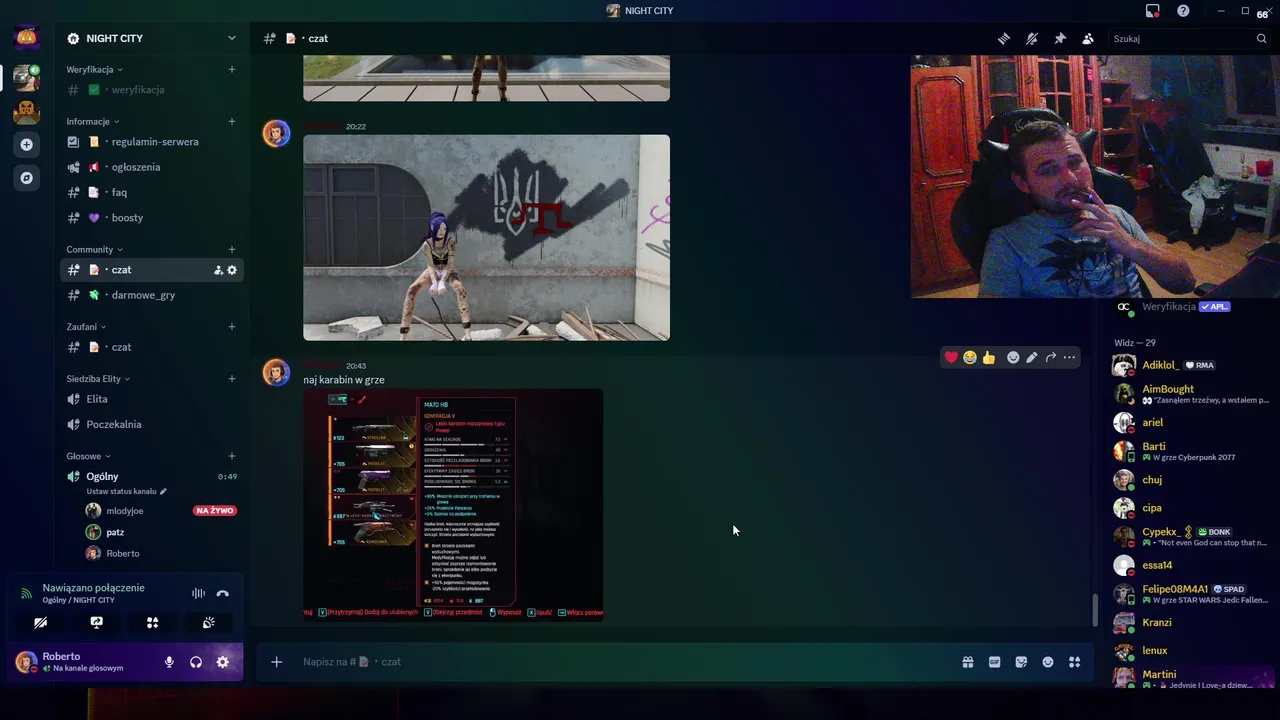Join the Poczekalnia voice channel

pos(151,424)
